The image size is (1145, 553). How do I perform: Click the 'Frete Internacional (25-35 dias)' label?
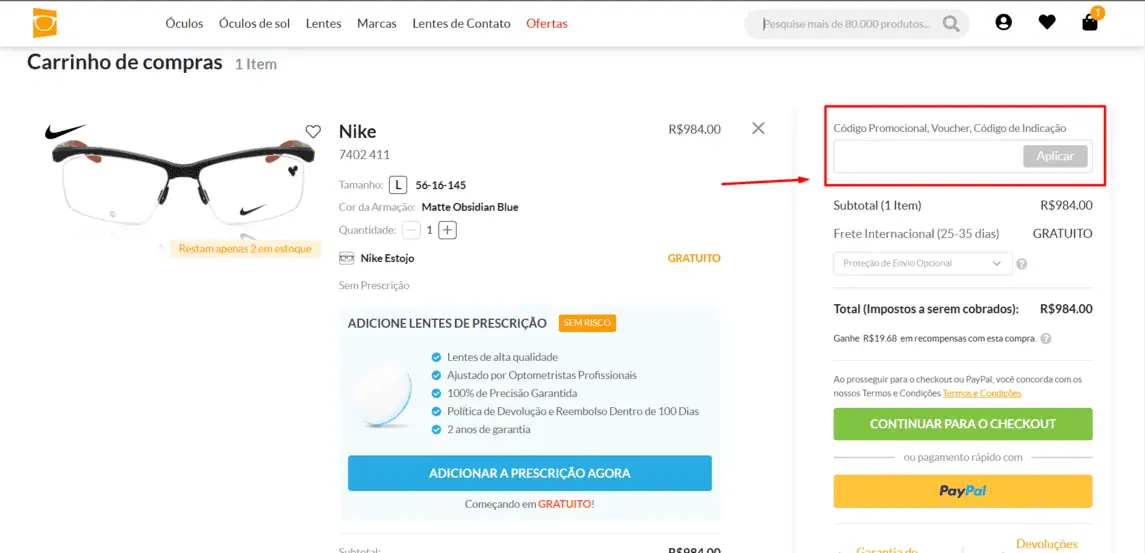[916, 234]
